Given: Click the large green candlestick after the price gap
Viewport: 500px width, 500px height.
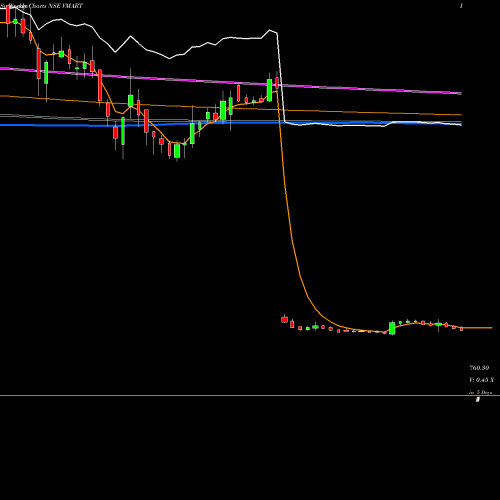Looking at the screenshot, I should [392, 328].
